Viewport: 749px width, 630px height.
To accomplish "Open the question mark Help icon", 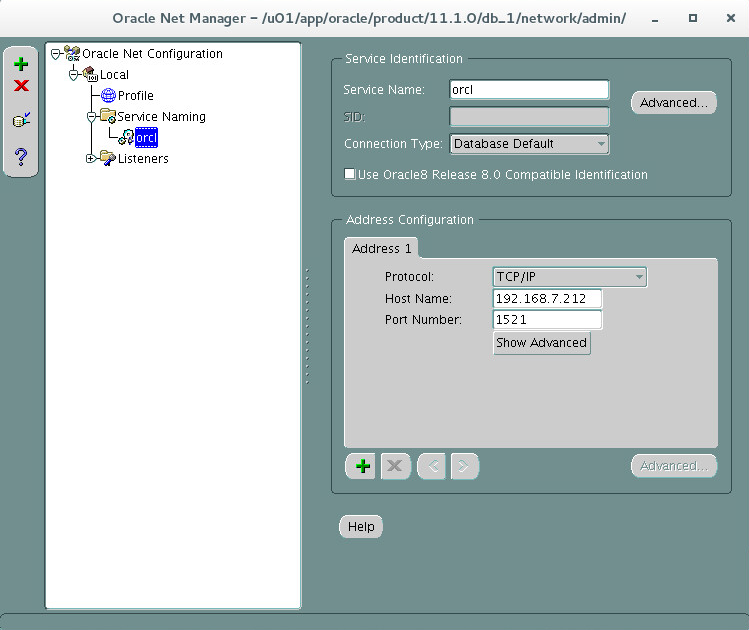I will [21, 156].
